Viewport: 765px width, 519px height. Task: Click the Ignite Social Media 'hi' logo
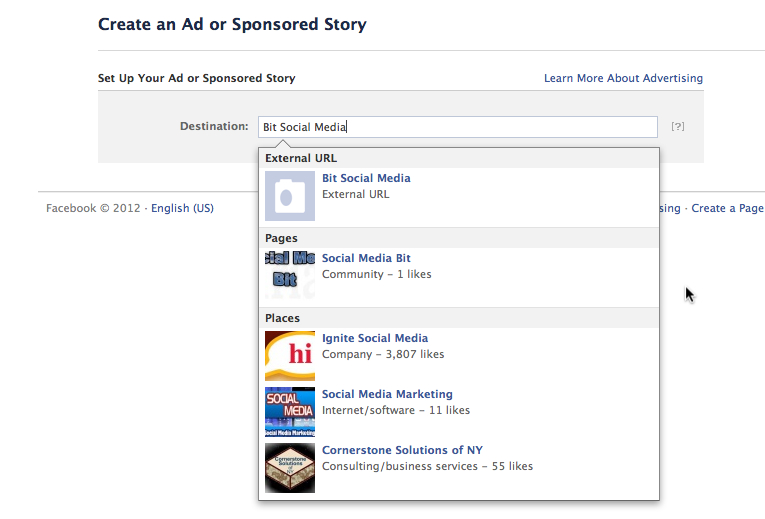click(290, 356)
